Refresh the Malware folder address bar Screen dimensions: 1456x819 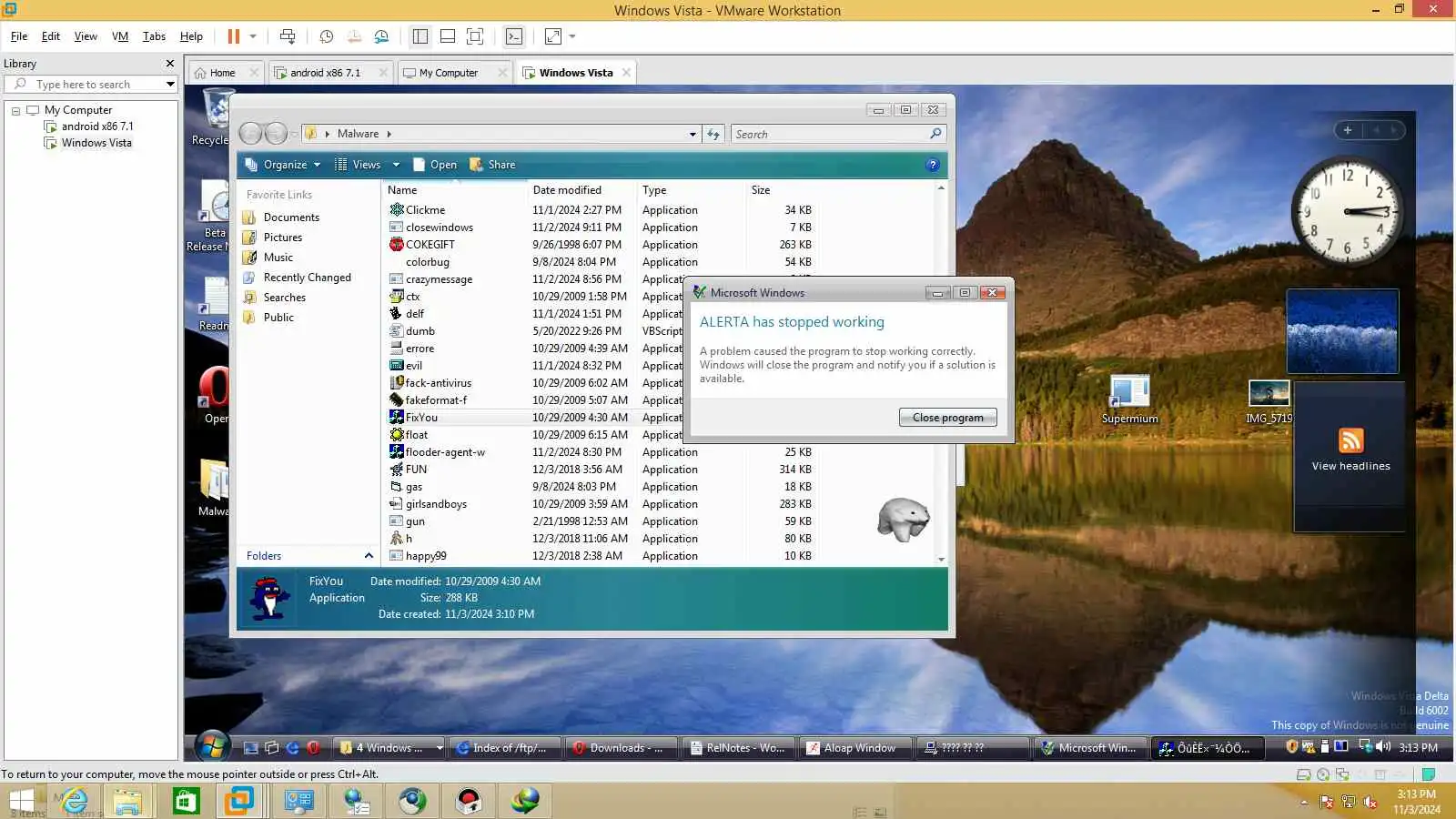(x=713, y=134)
